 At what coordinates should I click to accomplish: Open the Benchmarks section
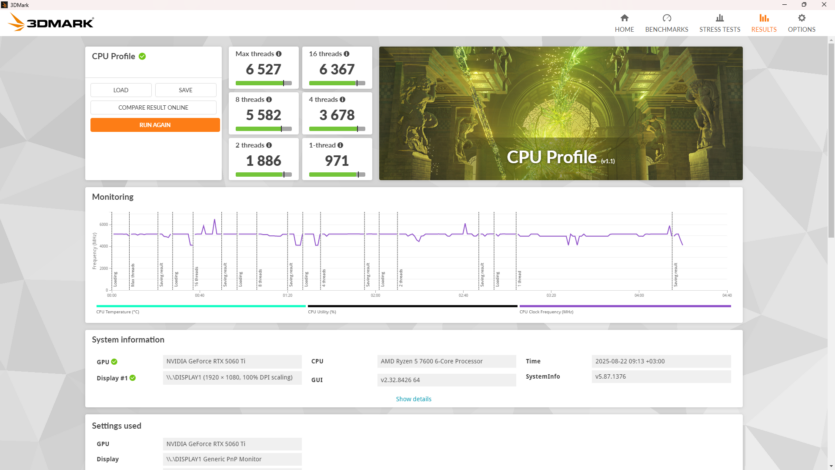click(x=666, y=23)
